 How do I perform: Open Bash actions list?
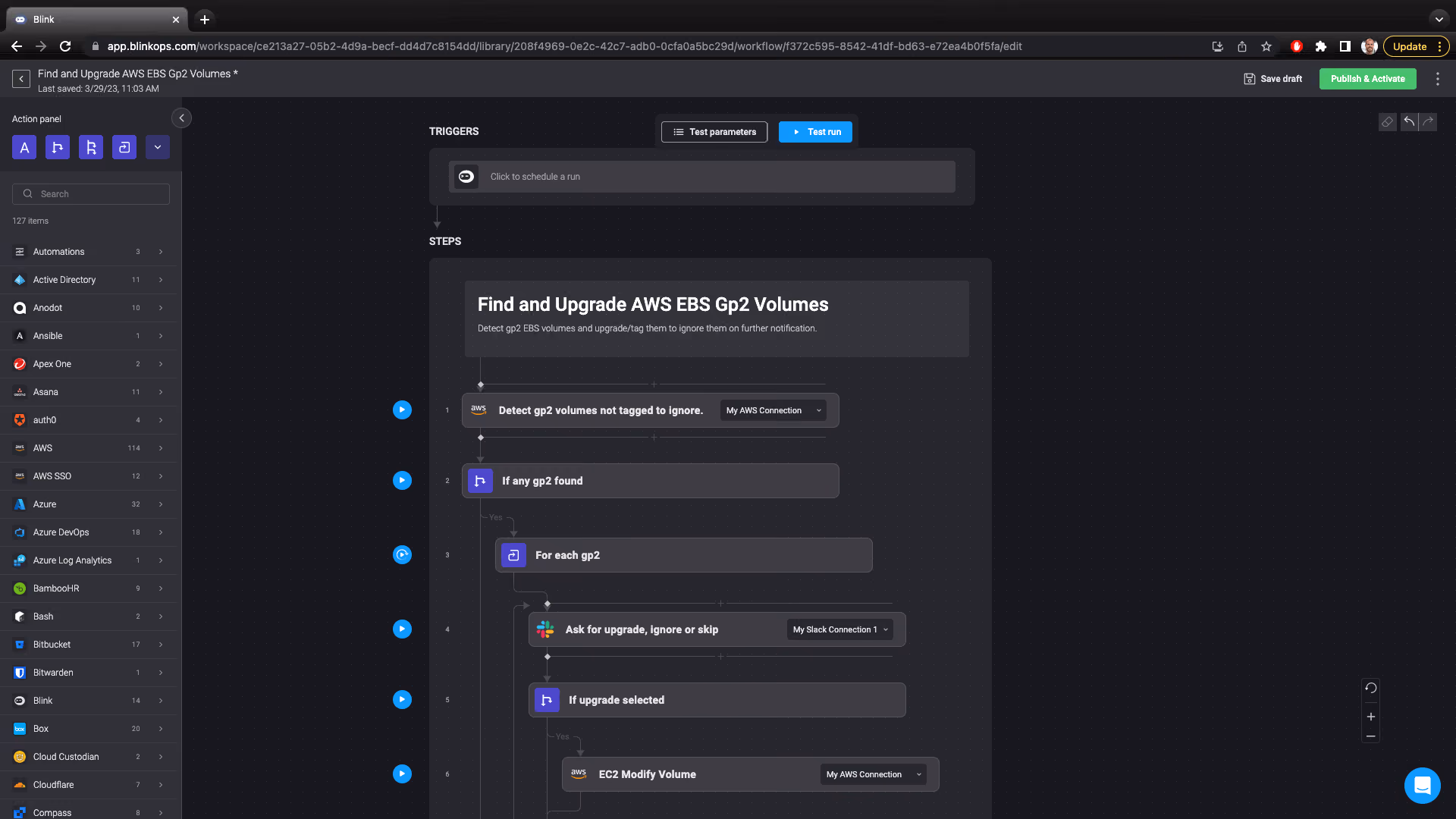(x=88, y=617)
